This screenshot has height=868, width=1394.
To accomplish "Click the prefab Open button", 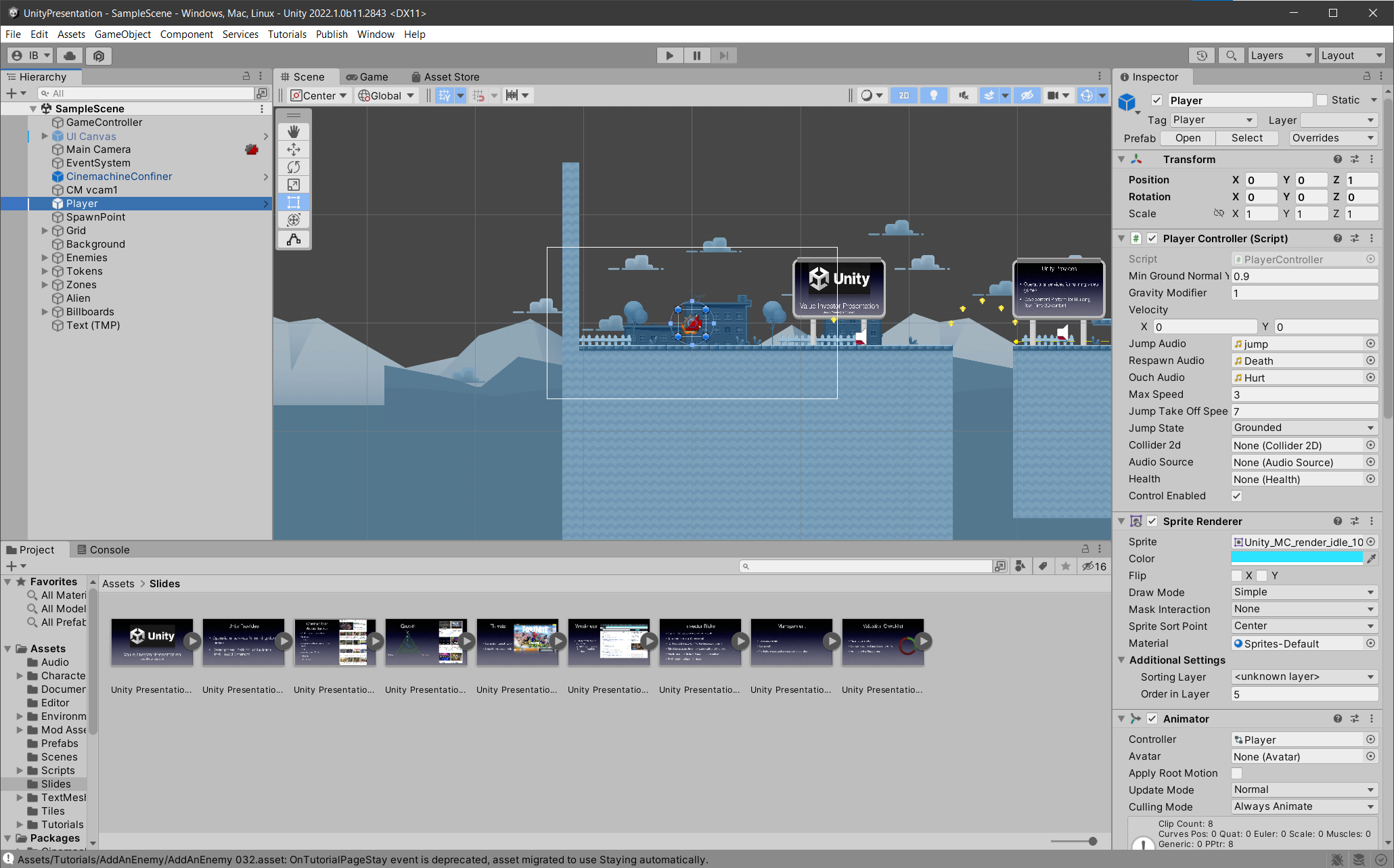I will click(x=1188, y=138).
